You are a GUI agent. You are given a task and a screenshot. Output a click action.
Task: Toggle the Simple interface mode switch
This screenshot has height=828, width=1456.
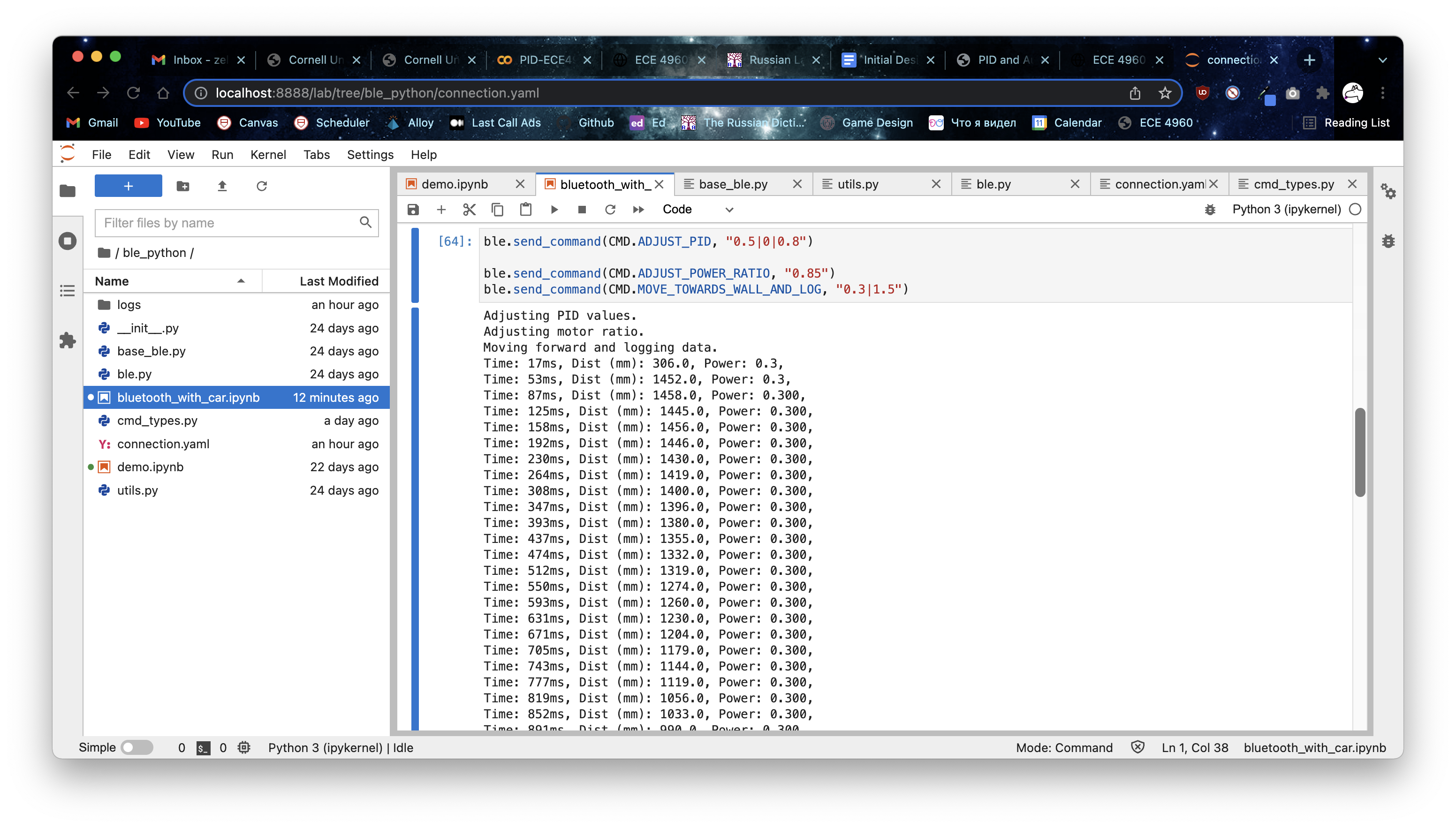137,747
